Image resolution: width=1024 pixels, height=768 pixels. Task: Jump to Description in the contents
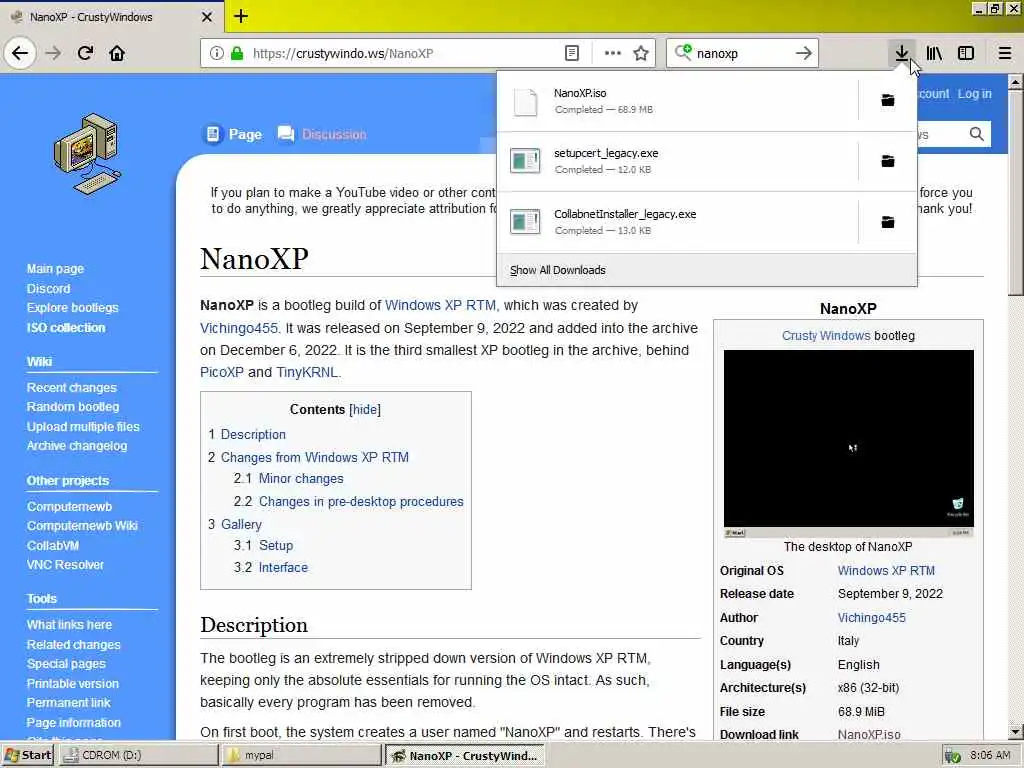(x=253, y=434)
